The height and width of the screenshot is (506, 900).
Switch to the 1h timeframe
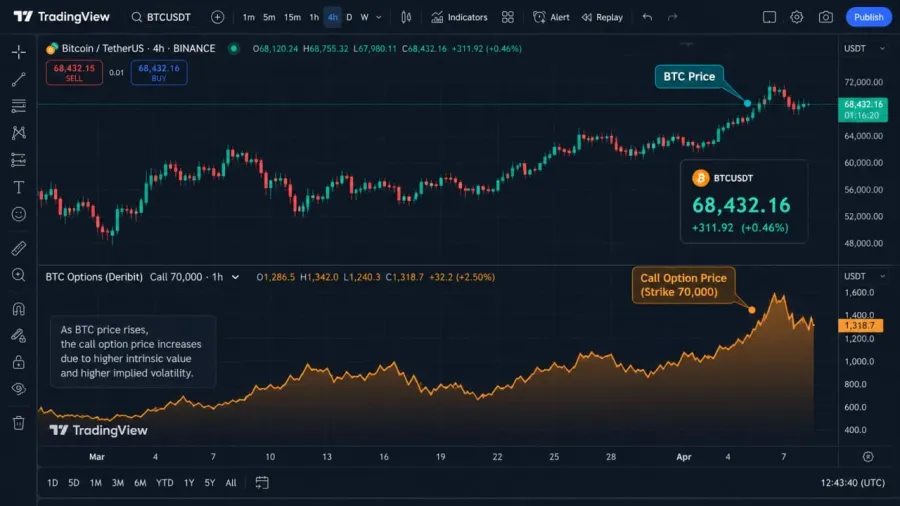(x=313, y=17)
